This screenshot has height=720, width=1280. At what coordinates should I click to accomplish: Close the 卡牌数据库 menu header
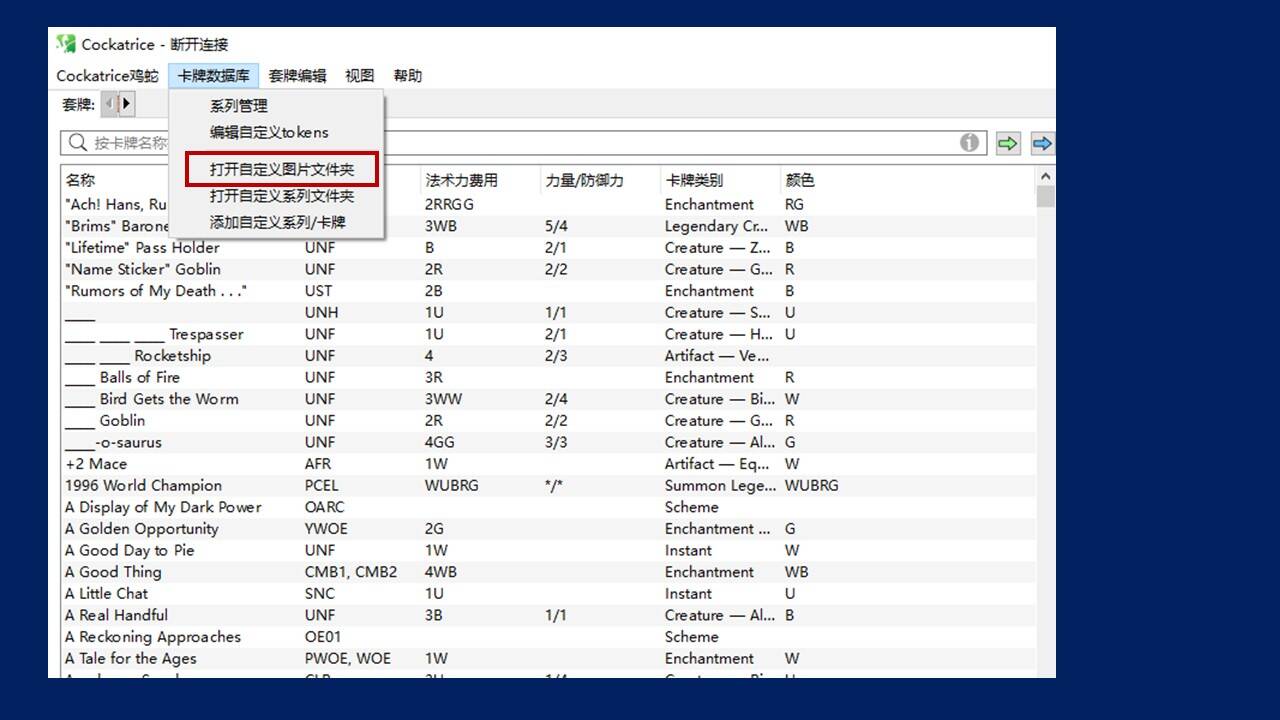pyautogui.click(x=214, y=76)
